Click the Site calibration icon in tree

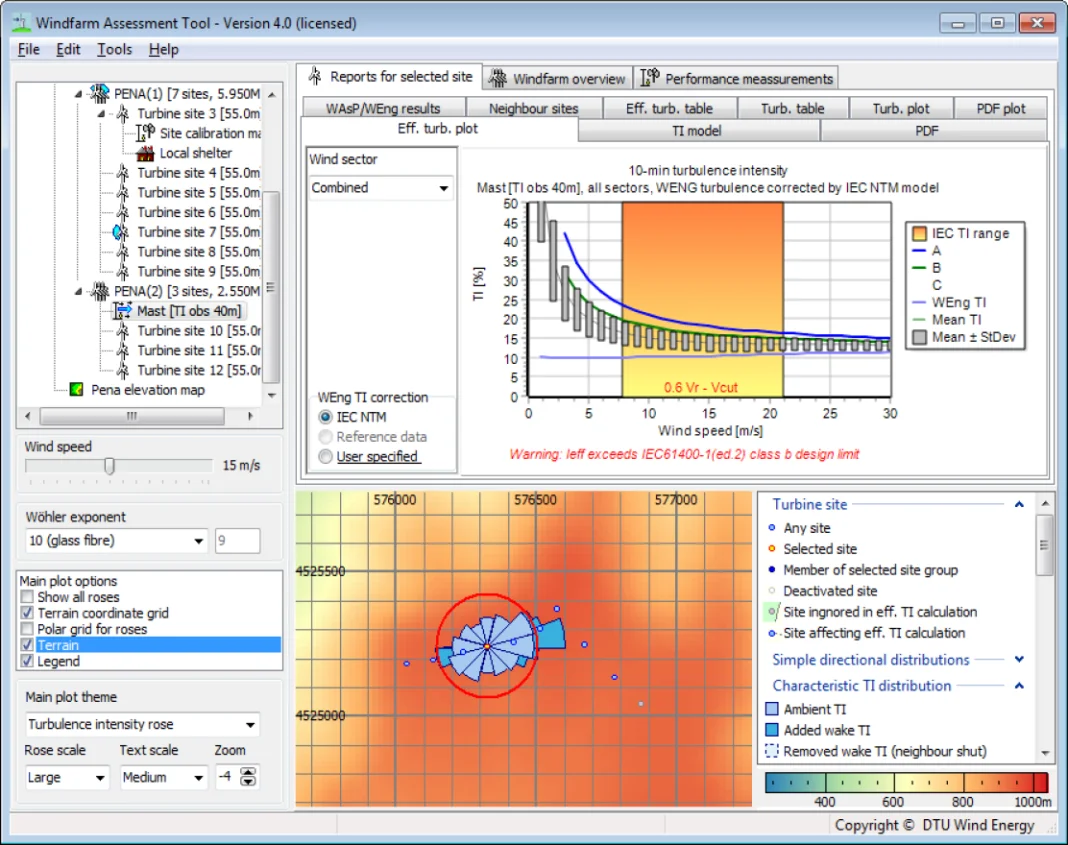tap(145, 133)
